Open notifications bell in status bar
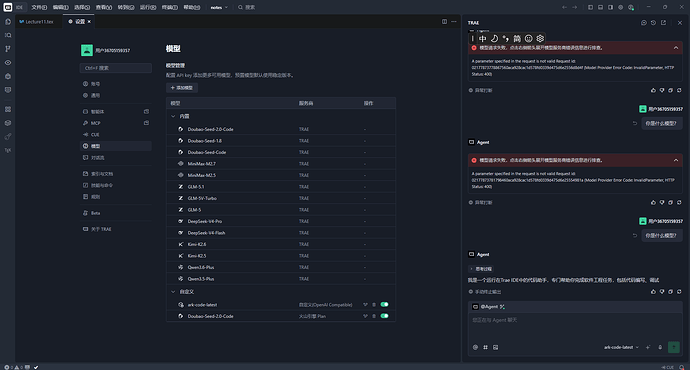 (x=682, y=367)
